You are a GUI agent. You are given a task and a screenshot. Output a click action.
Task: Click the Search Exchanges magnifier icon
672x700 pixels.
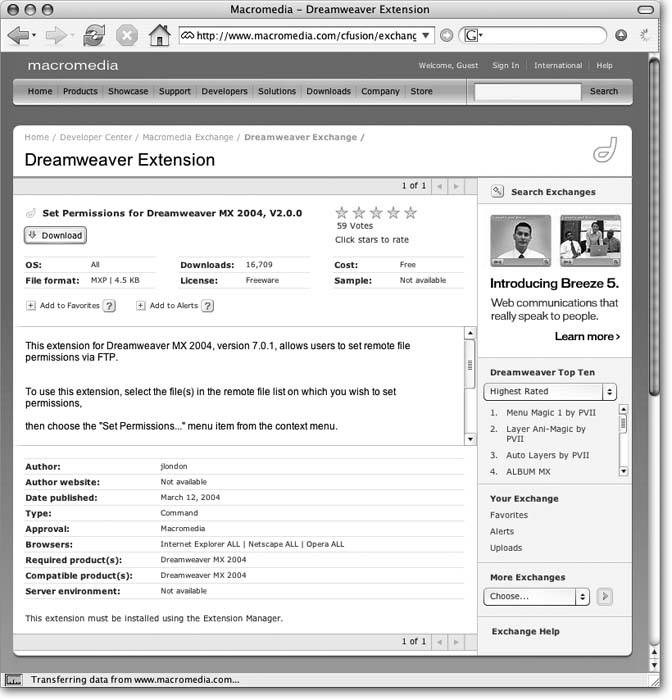(496, 191)
